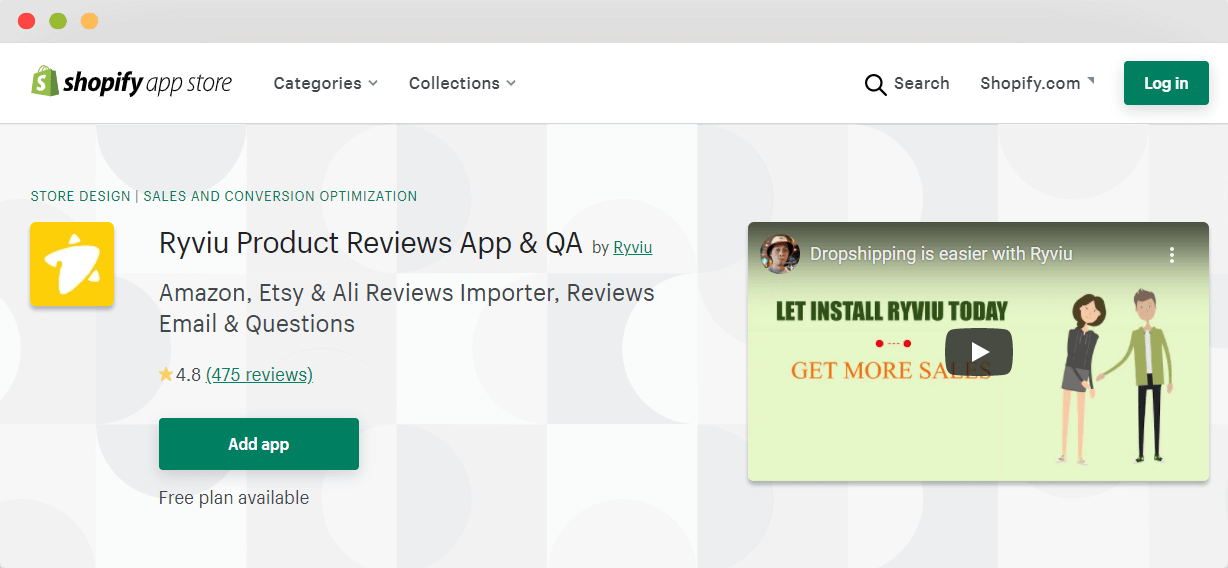
Task: Expand the Collections dropdown menu
Action: coord(462,83)
